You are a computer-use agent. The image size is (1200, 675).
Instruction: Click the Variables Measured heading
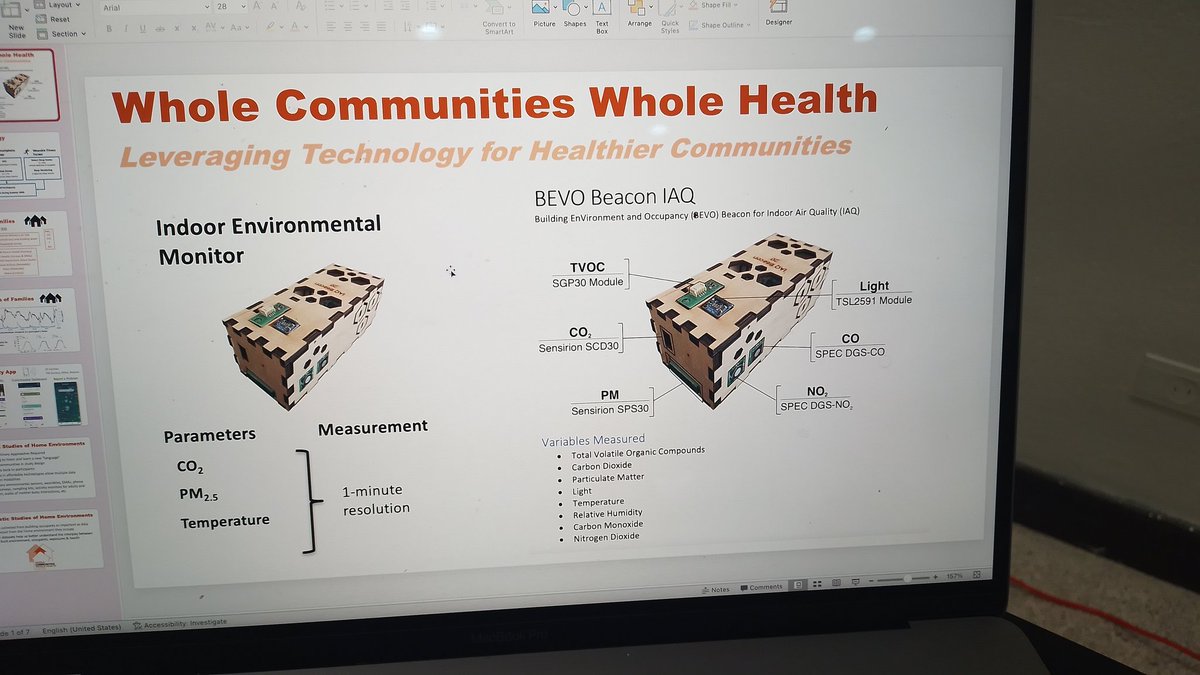(x=593, y=440)
